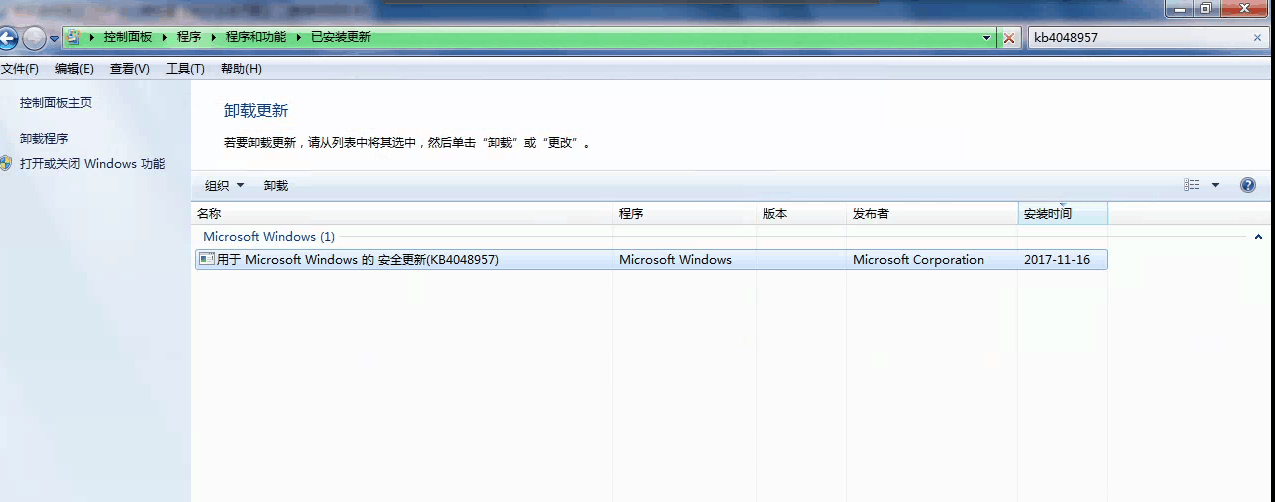The image size is (1275, 502).
Task: Open the recent pages dropdown arrow
Action: tap(54, 39)
